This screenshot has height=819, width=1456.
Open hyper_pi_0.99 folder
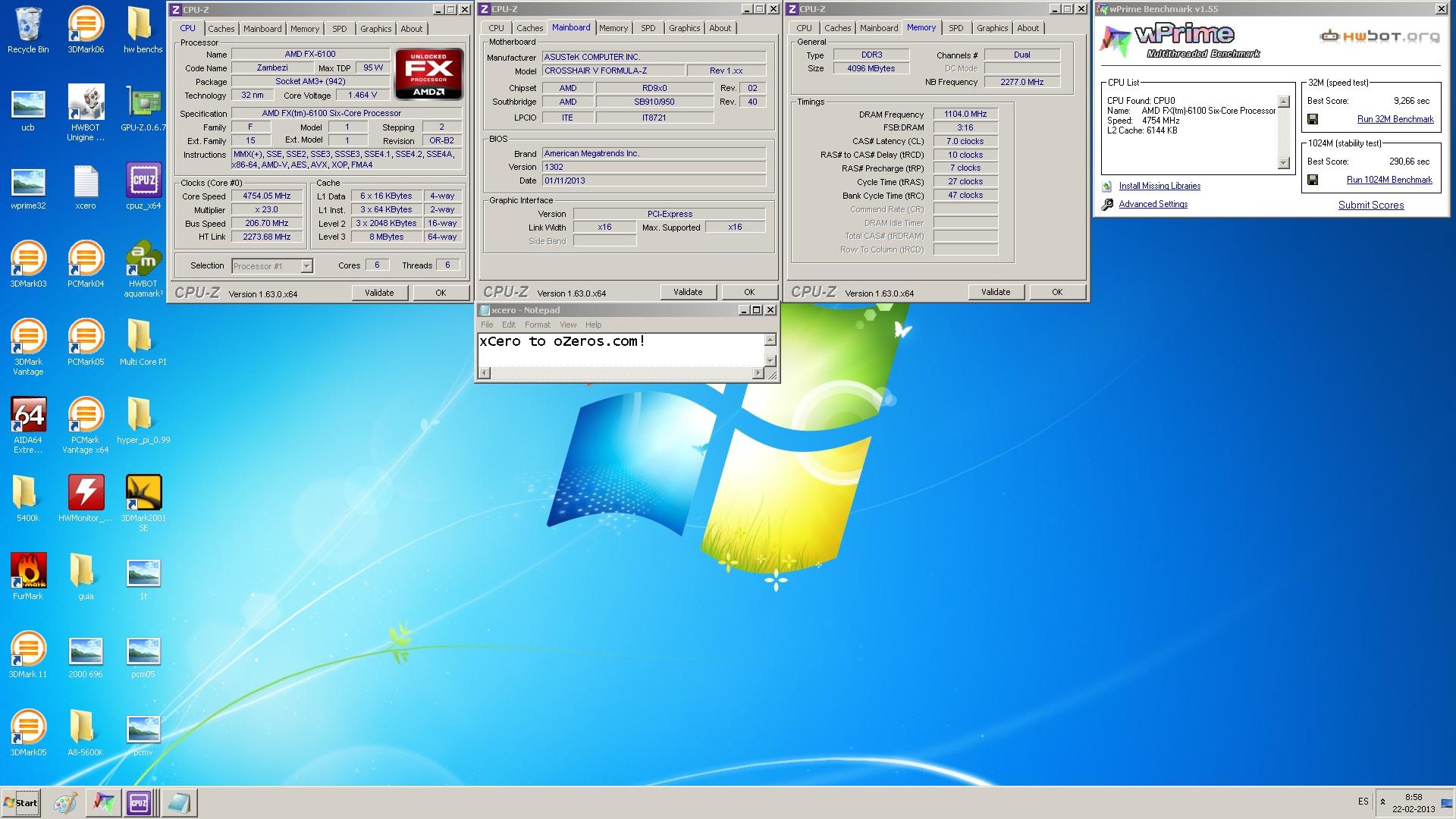point(143,421)
